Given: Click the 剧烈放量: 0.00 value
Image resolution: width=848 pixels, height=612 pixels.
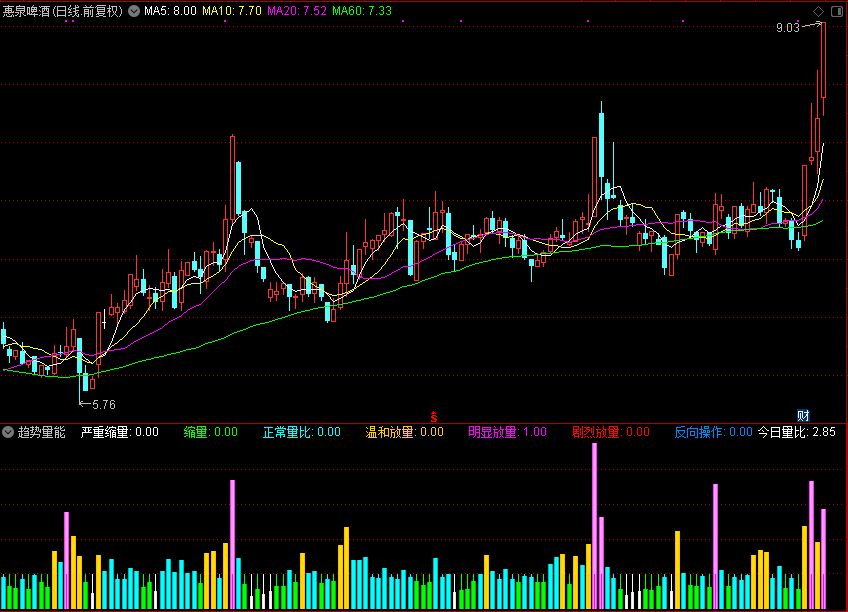Looking at the screenshot, I should pos(611,432).
